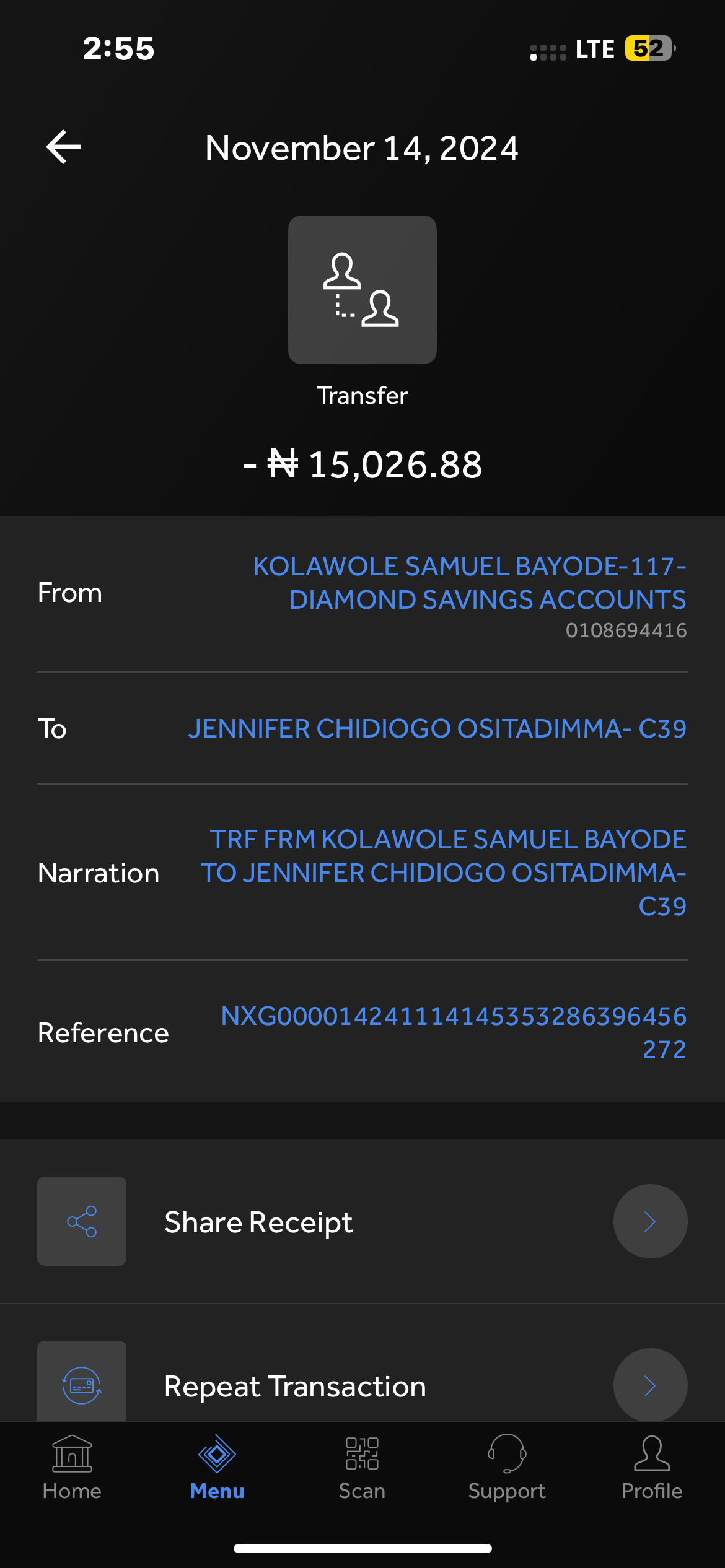
Task: Tap the November 14, 2024 title
Action: click(x=362, y=148)
